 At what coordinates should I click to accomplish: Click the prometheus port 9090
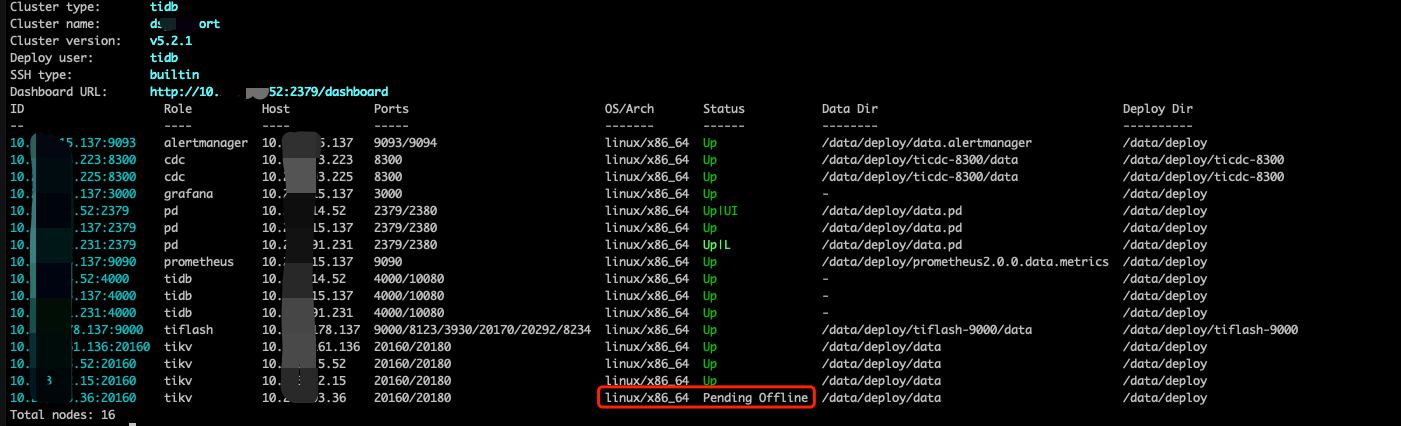tap(388, 261)
